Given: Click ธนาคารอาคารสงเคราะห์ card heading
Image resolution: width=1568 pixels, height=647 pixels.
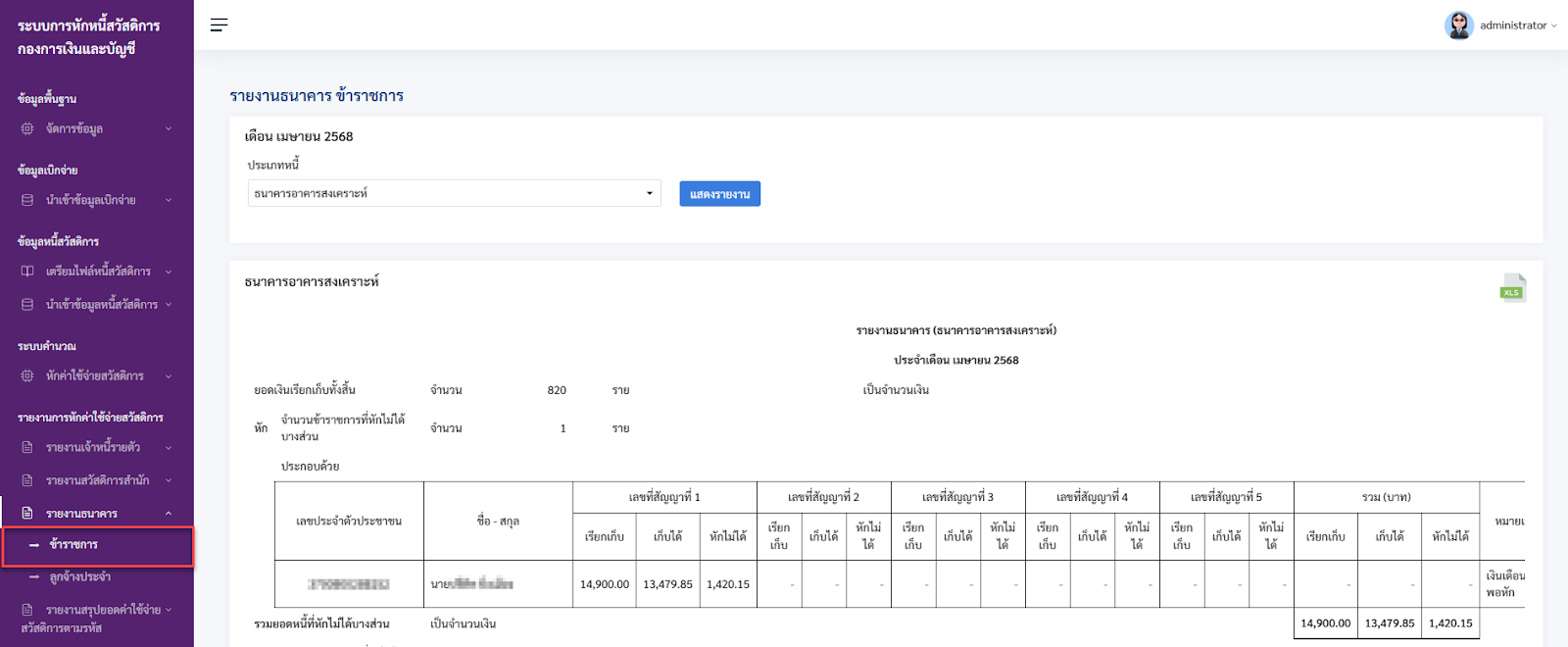Looking at the screenshot, I should [x=312, y=281].
